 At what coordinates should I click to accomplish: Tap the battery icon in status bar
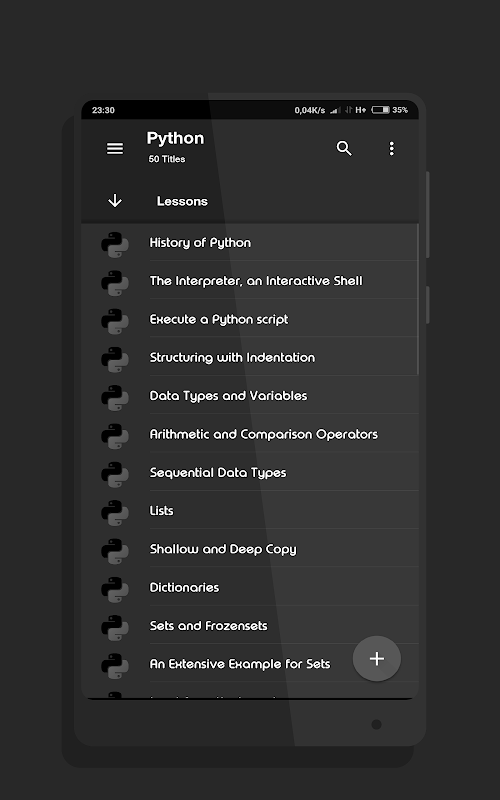pyautogui.click(x=381, y=110)
